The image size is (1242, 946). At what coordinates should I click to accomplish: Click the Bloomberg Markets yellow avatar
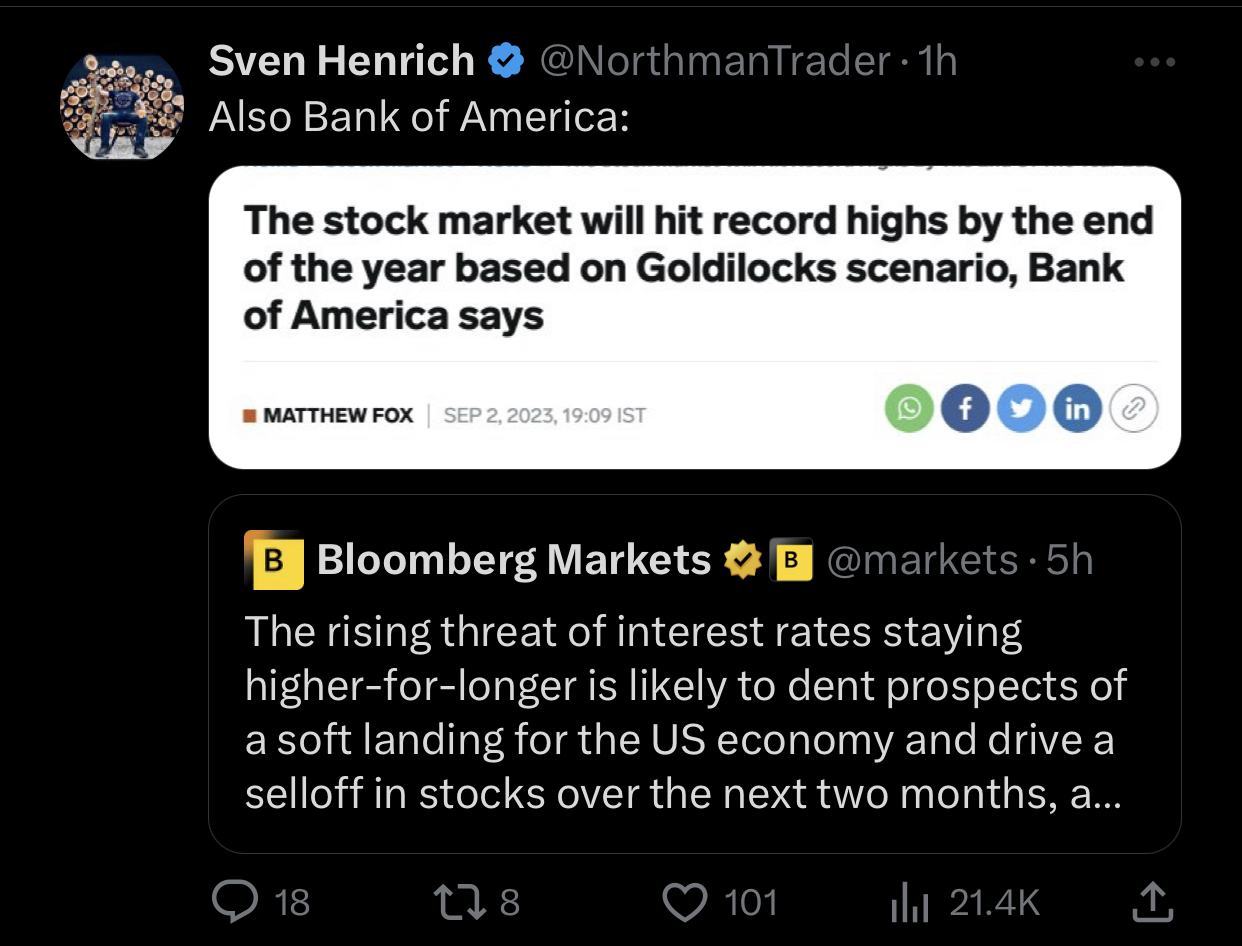pos(274,560)
